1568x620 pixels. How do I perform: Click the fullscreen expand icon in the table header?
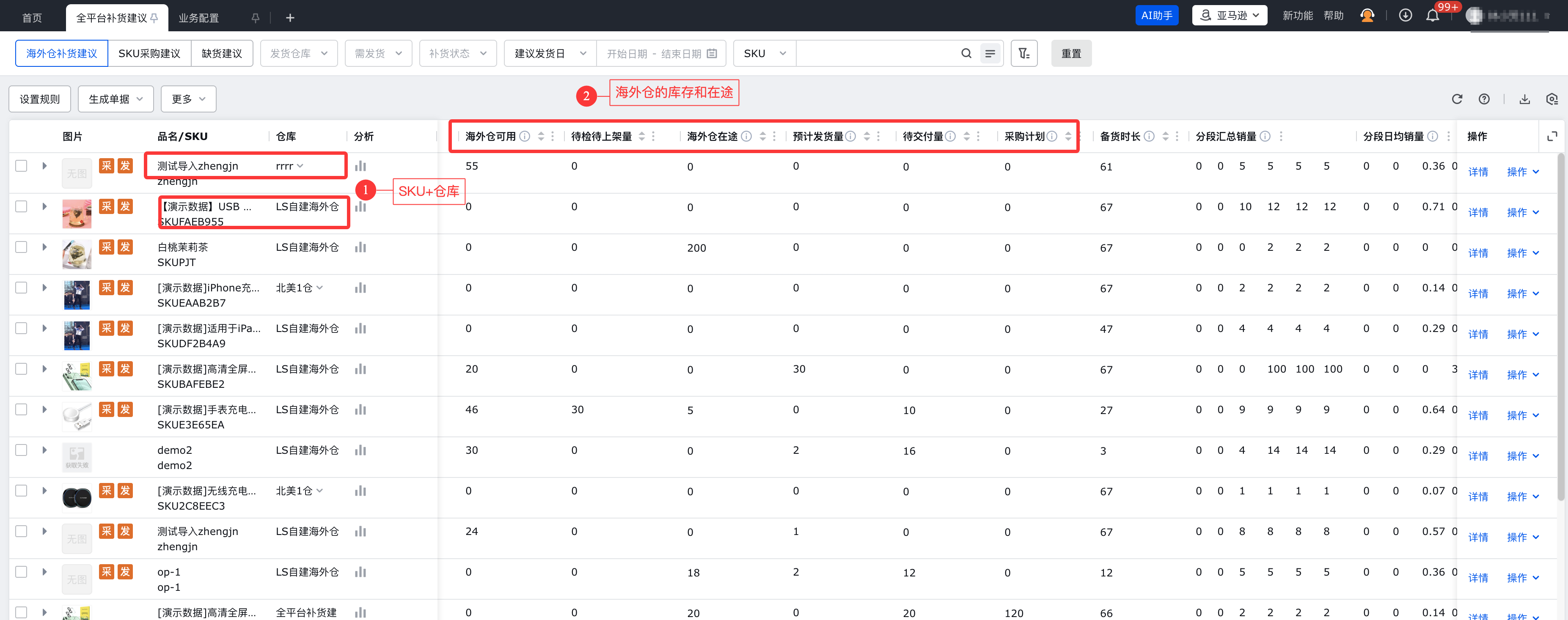[x=1551, y=136]
